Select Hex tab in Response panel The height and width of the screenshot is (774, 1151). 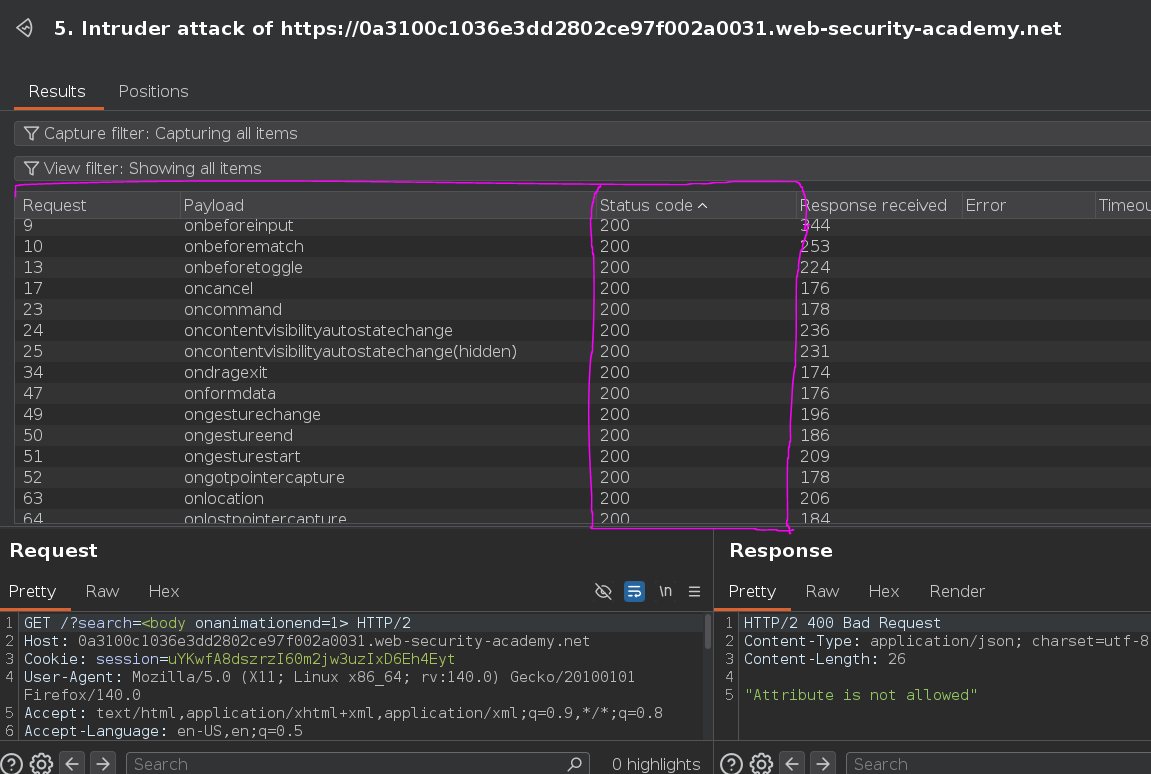884,591
